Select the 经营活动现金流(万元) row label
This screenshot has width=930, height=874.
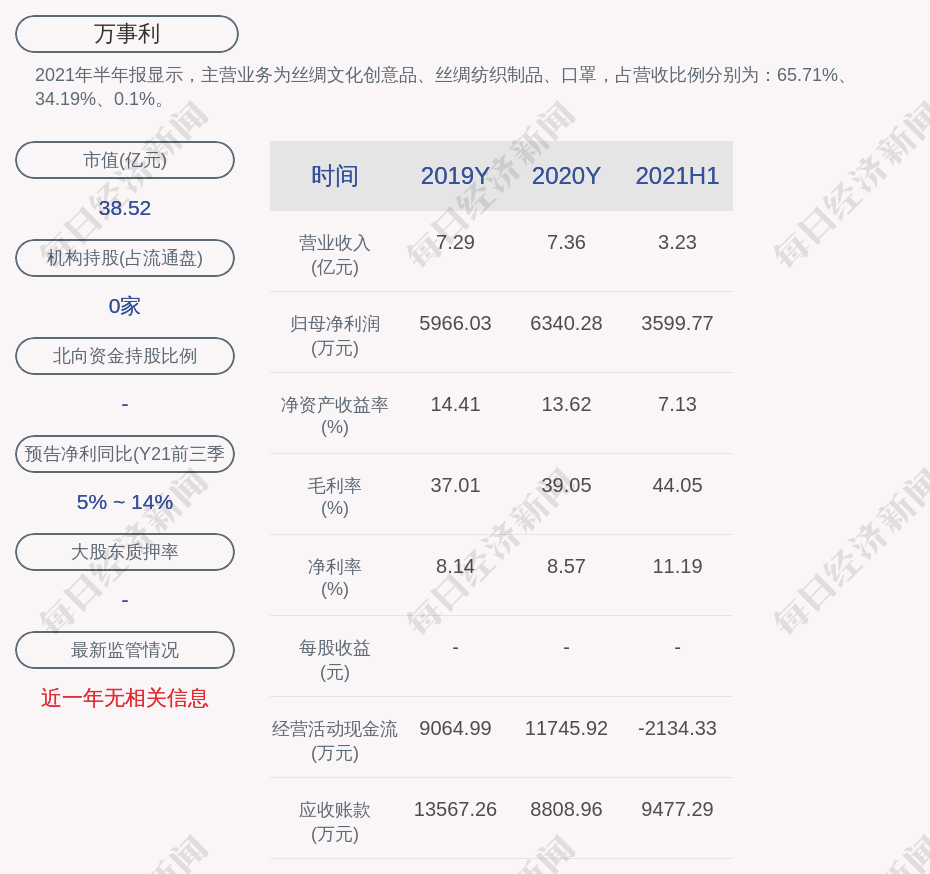(335, 741)
